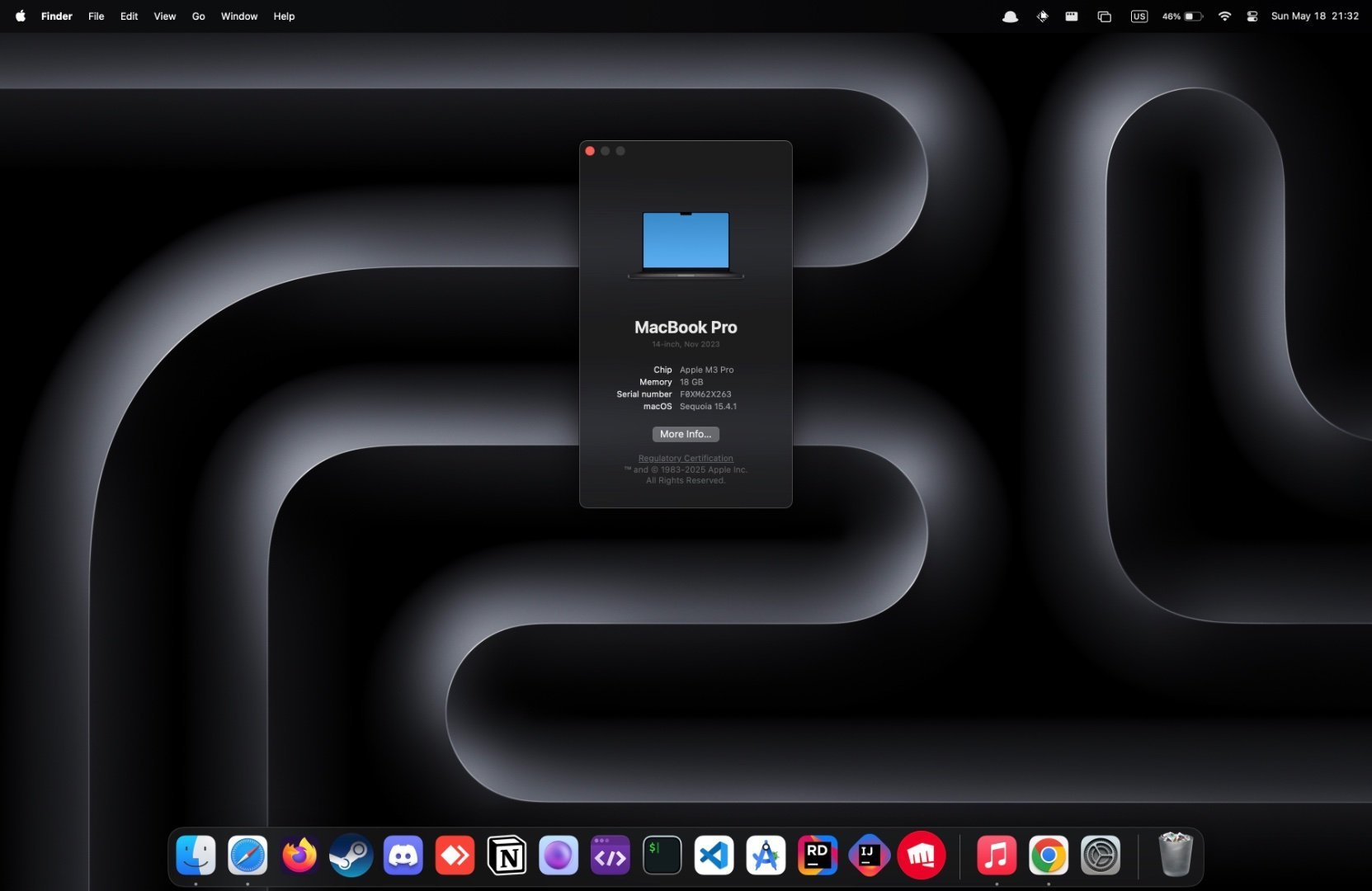
Task: Open System Settings from the dock
Action: coord(1101,856)
